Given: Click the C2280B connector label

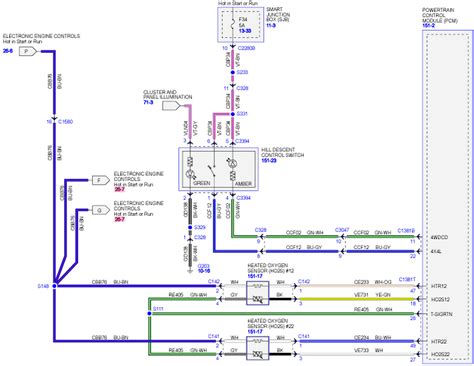Looking at the screenshot, I should pyautogui.click(x=246, y=48).
